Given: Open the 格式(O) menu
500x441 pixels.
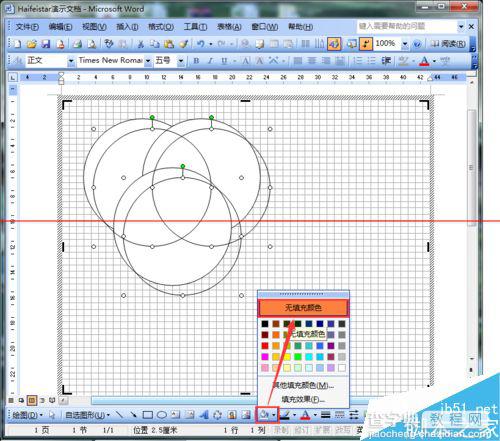Looking at the screenshot, I should coord(161,27).
